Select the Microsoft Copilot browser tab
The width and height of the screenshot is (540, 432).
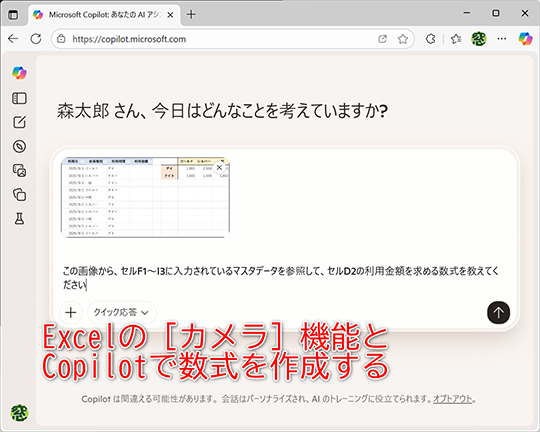tap(104, 15)
